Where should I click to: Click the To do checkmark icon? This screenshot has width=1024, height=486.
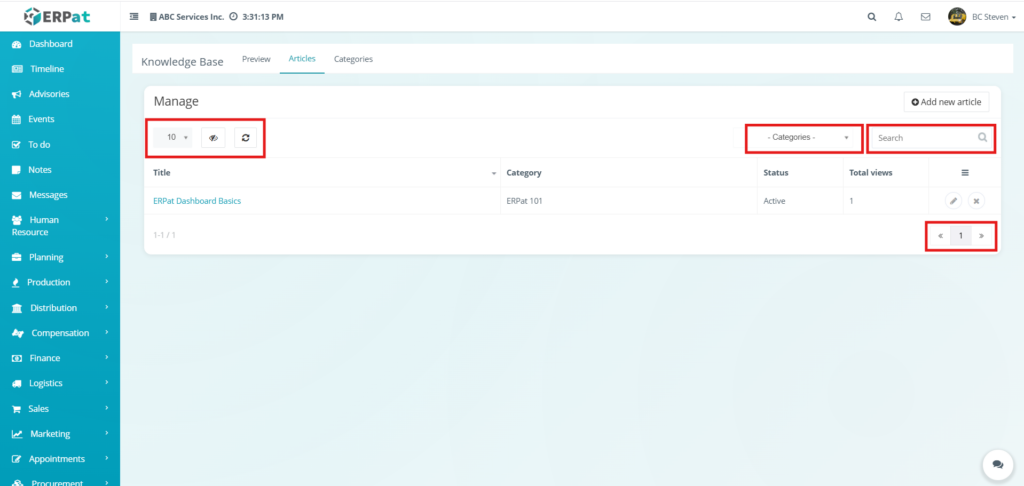click(16, 145)
